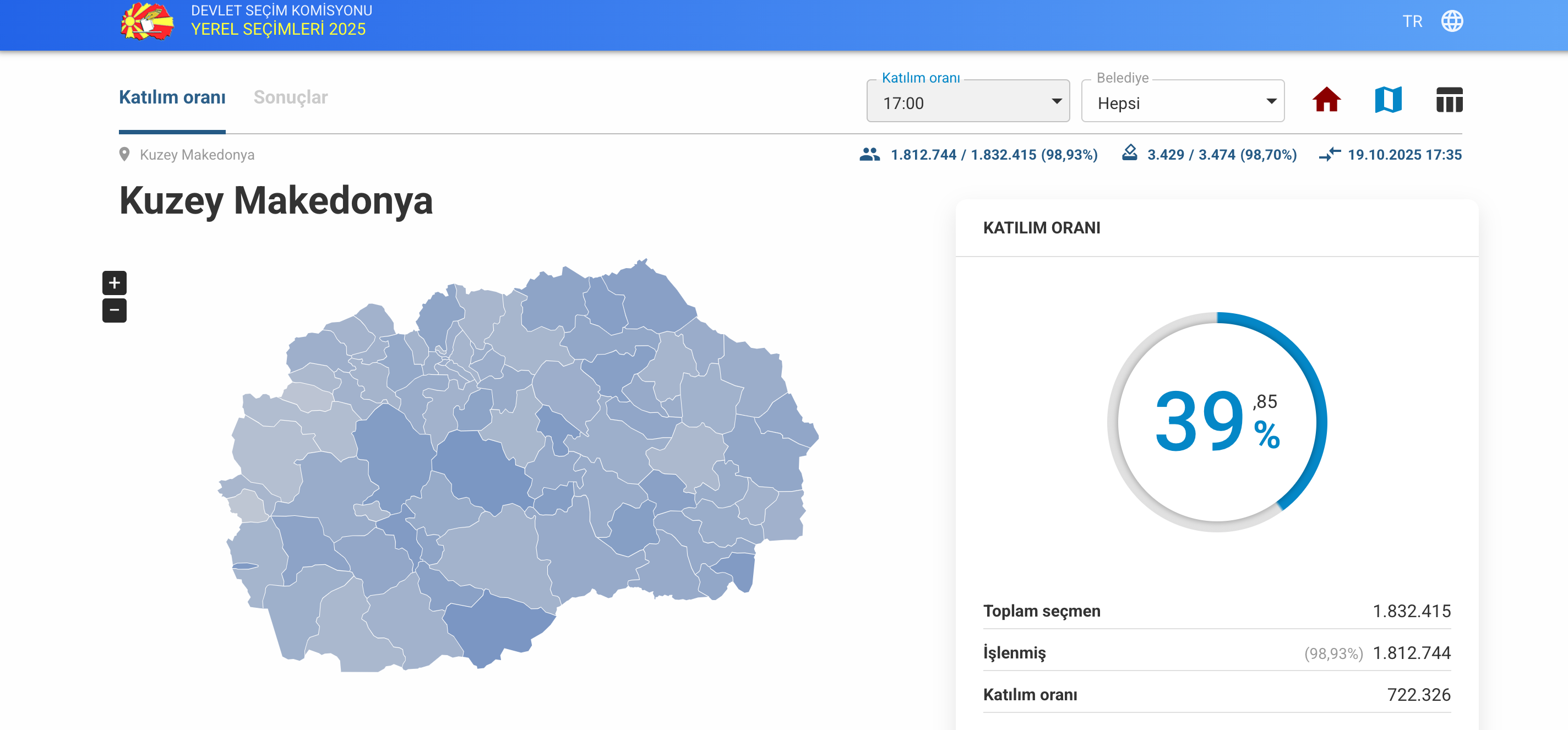This screenshot has width=1568, height=730.
Task: Click the ballot box stations icon
Action: [x=1129, y=154]
